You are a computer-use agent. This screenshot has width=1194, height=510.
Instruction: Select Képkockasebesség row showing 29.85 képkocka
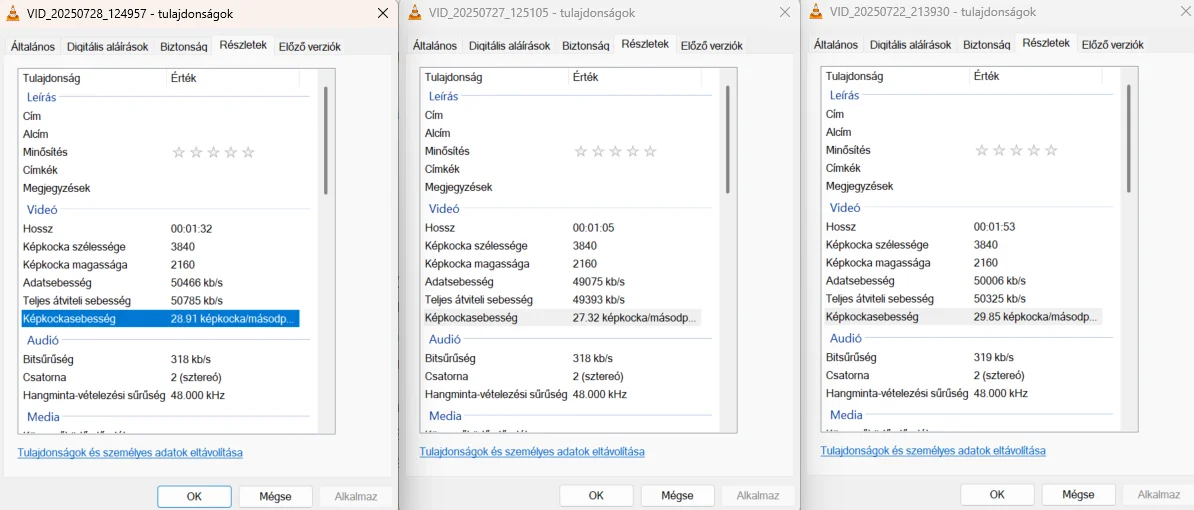pos(961,316)
